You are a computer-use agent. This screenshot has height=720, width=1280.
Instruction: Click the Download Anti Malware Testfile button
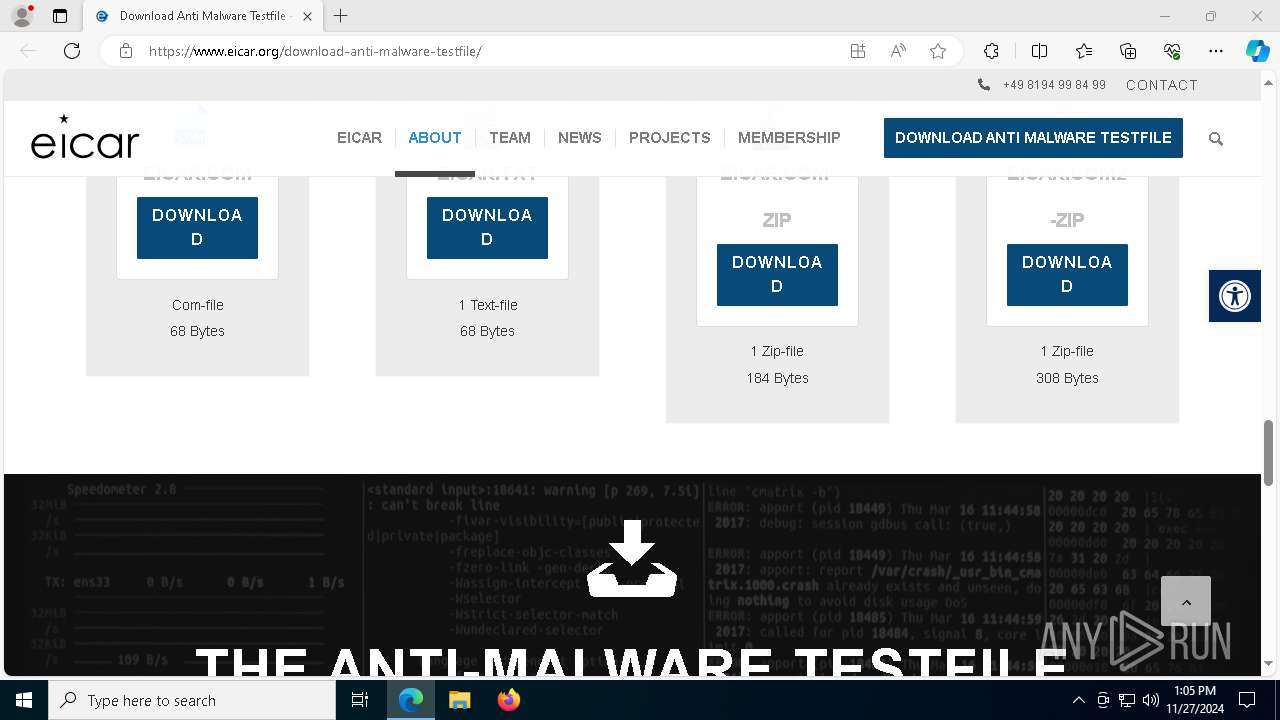click(1033, 138)
